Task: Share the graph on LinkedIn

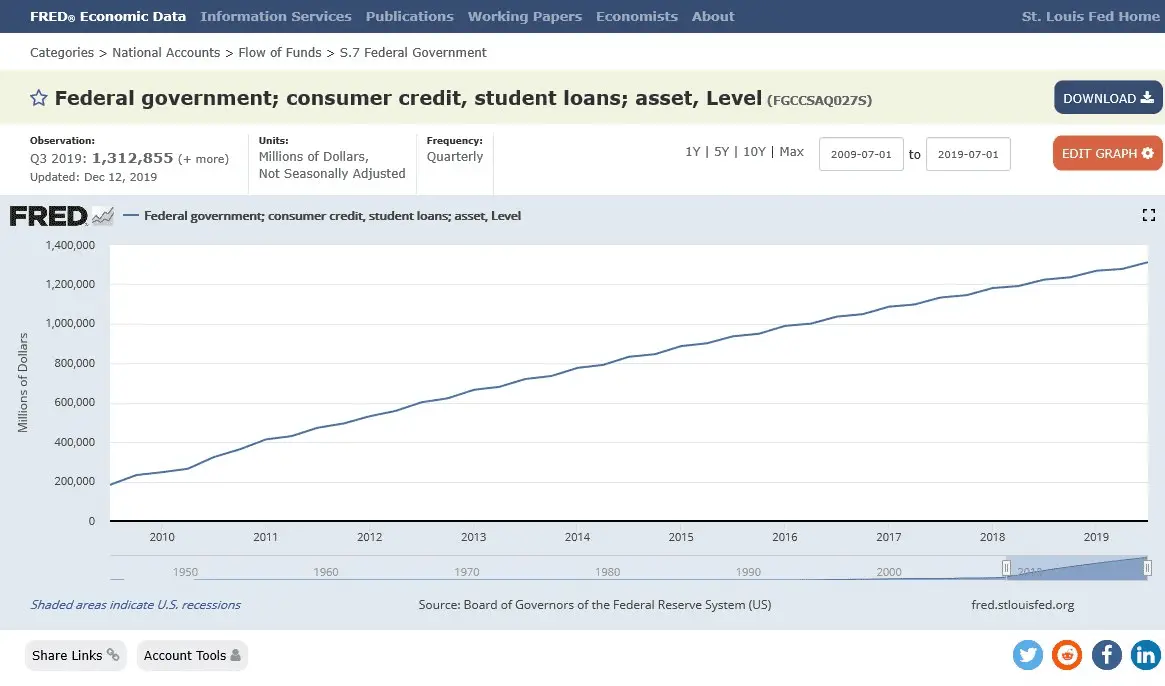Action: [1146, 655]
